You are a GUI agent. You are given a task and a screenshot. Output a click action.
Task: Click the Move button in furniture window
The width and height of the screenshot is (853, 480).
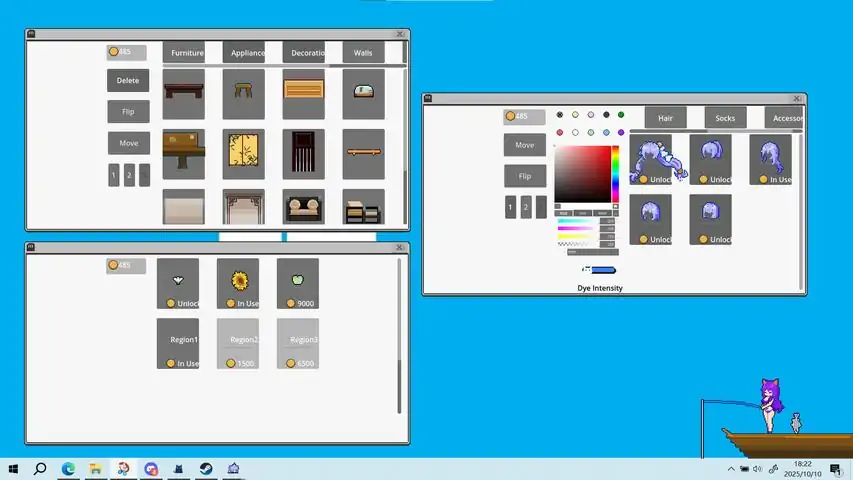(128, 143)
